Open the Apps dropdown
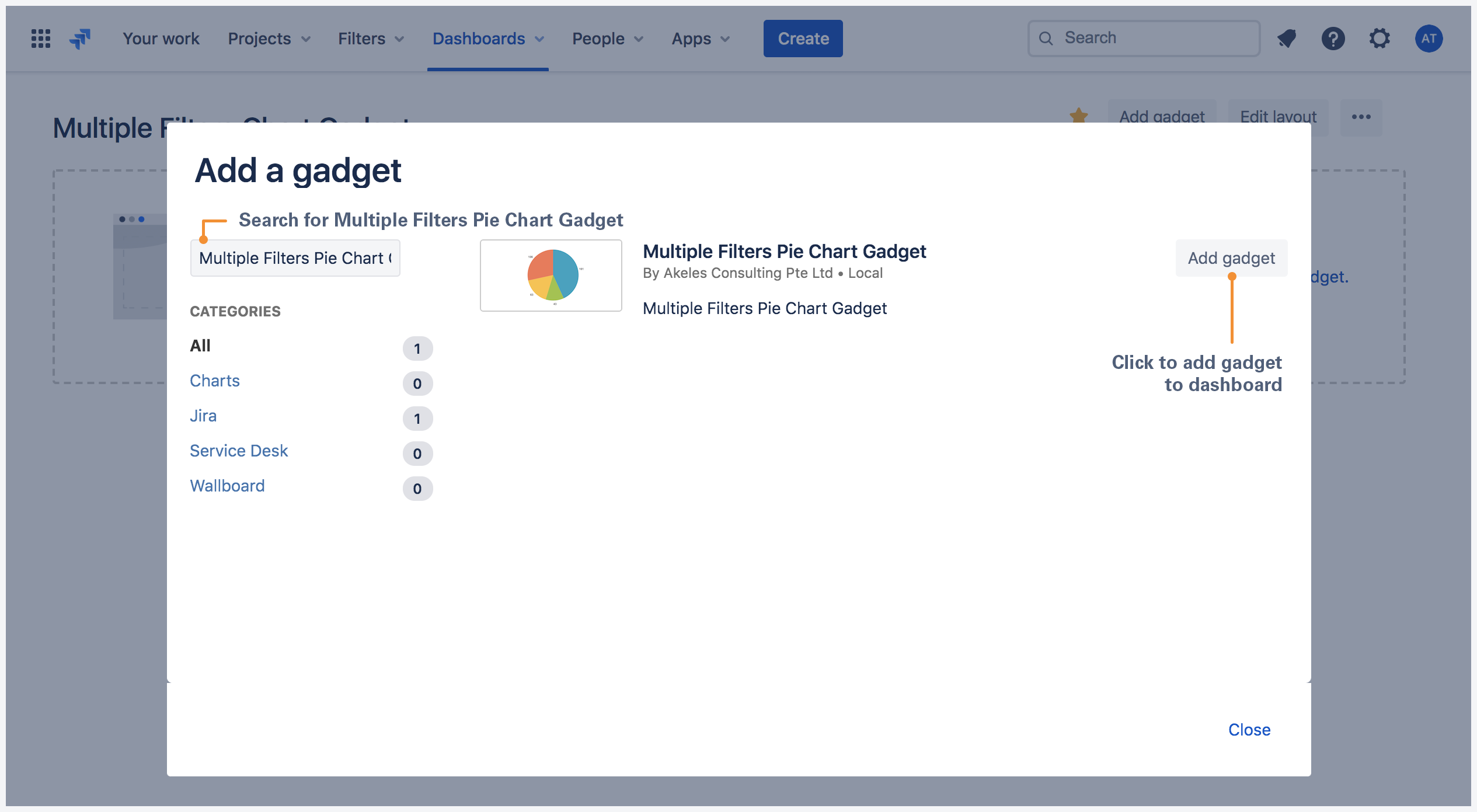The image size is (1477, 812). click(x=699, y=38)
